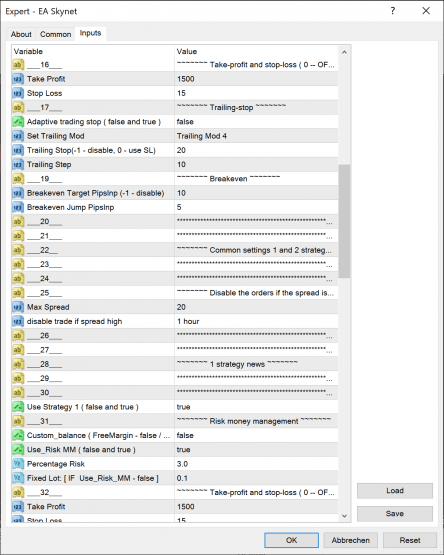The height and width of the screenshot is (555, 444).
Task: Edit the Breakeven Target PipsInp value 10
Action: (256, 193)
